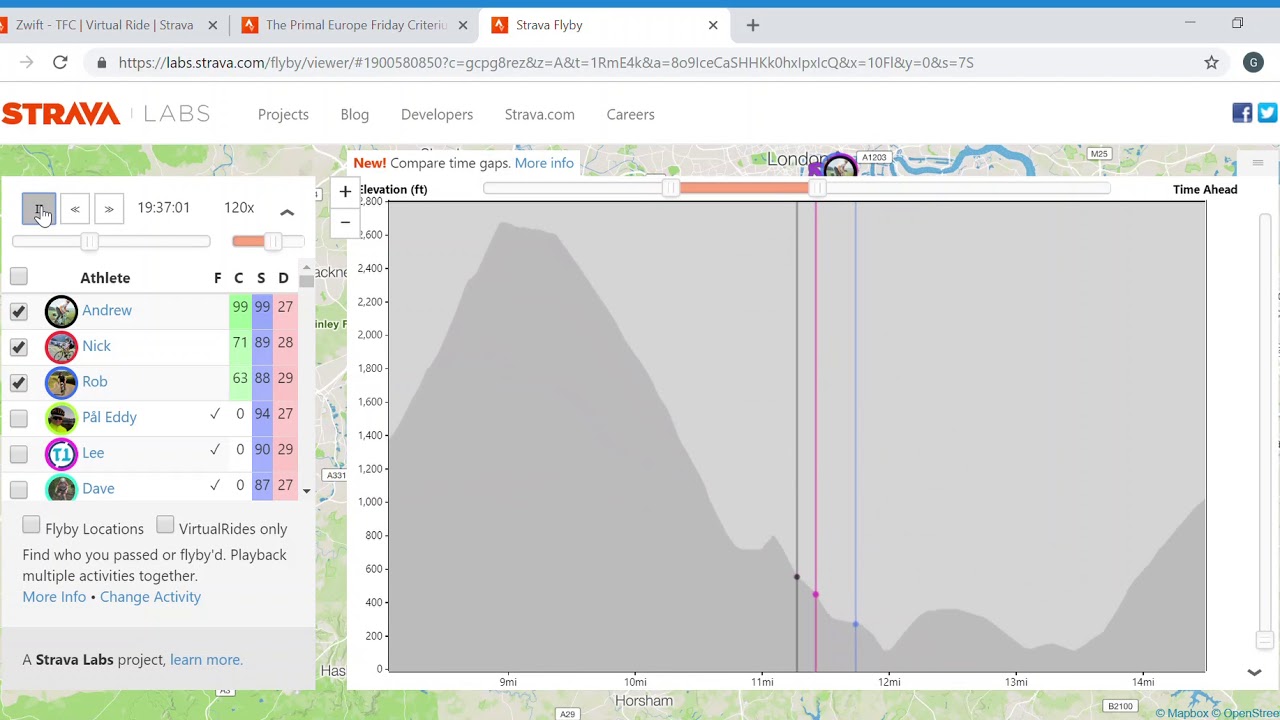1280x720 pixels.
Task: Zoom in on the map
Action: coord(345,190)
